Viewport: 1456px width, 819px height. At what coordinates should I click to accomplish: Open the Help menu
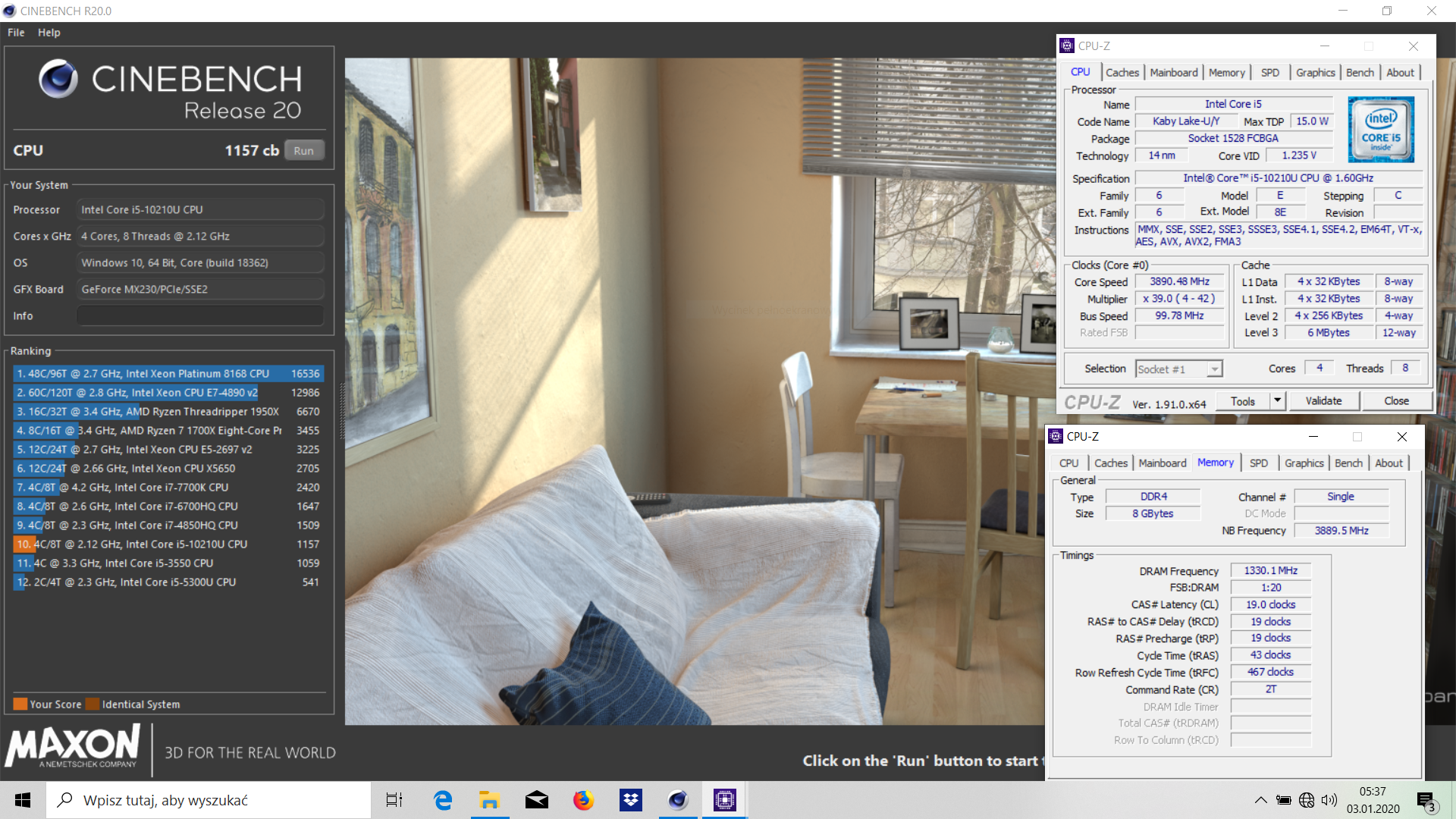49,33
